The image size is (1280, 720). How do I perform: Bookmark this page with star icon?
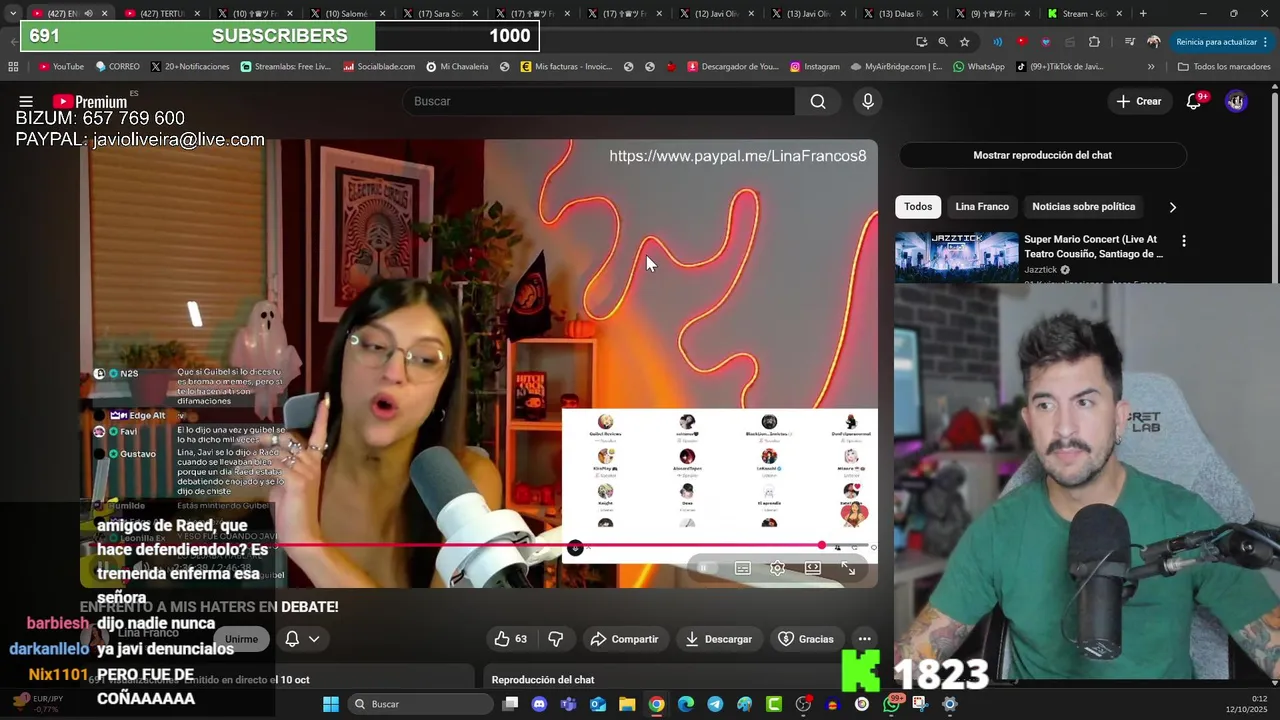pos(965,42)
